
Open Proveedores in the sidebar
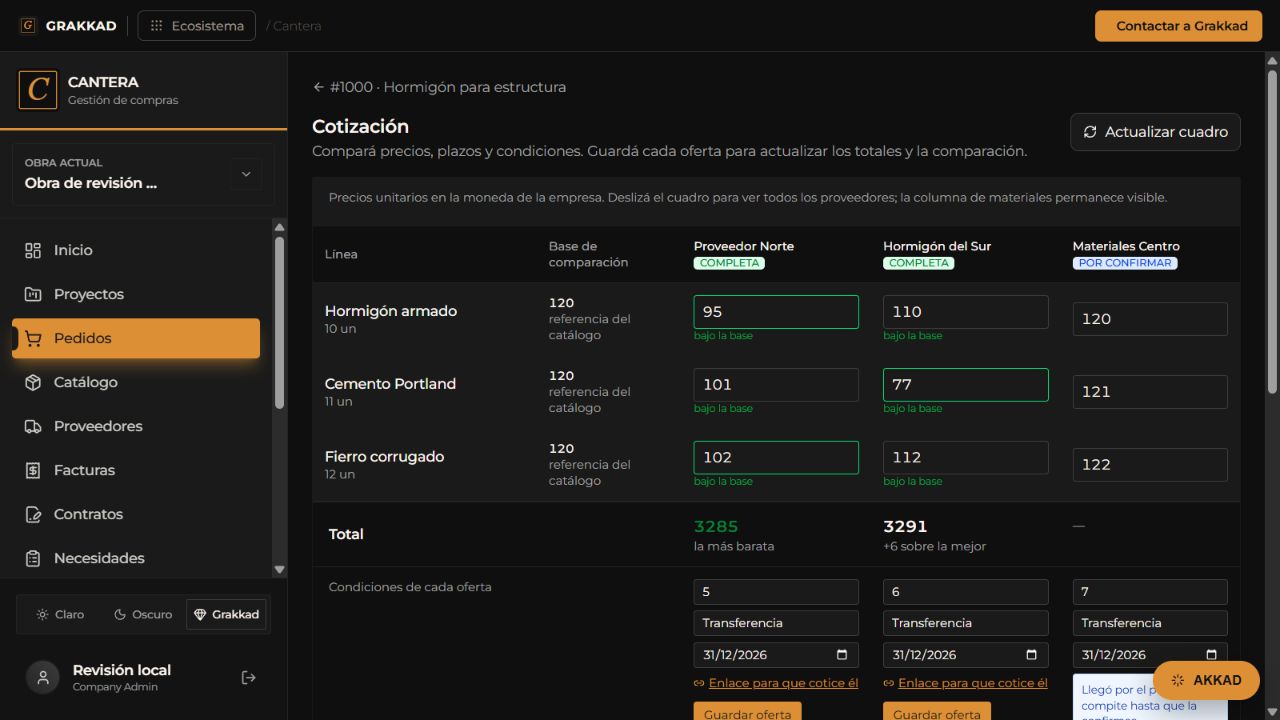click(x=136, y=426)
